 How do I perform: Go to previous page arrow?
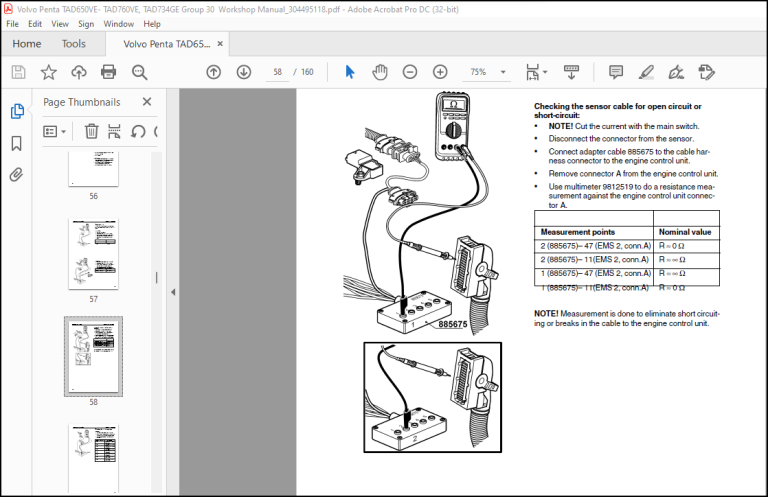pyautogui.click(x=214, y=72)
